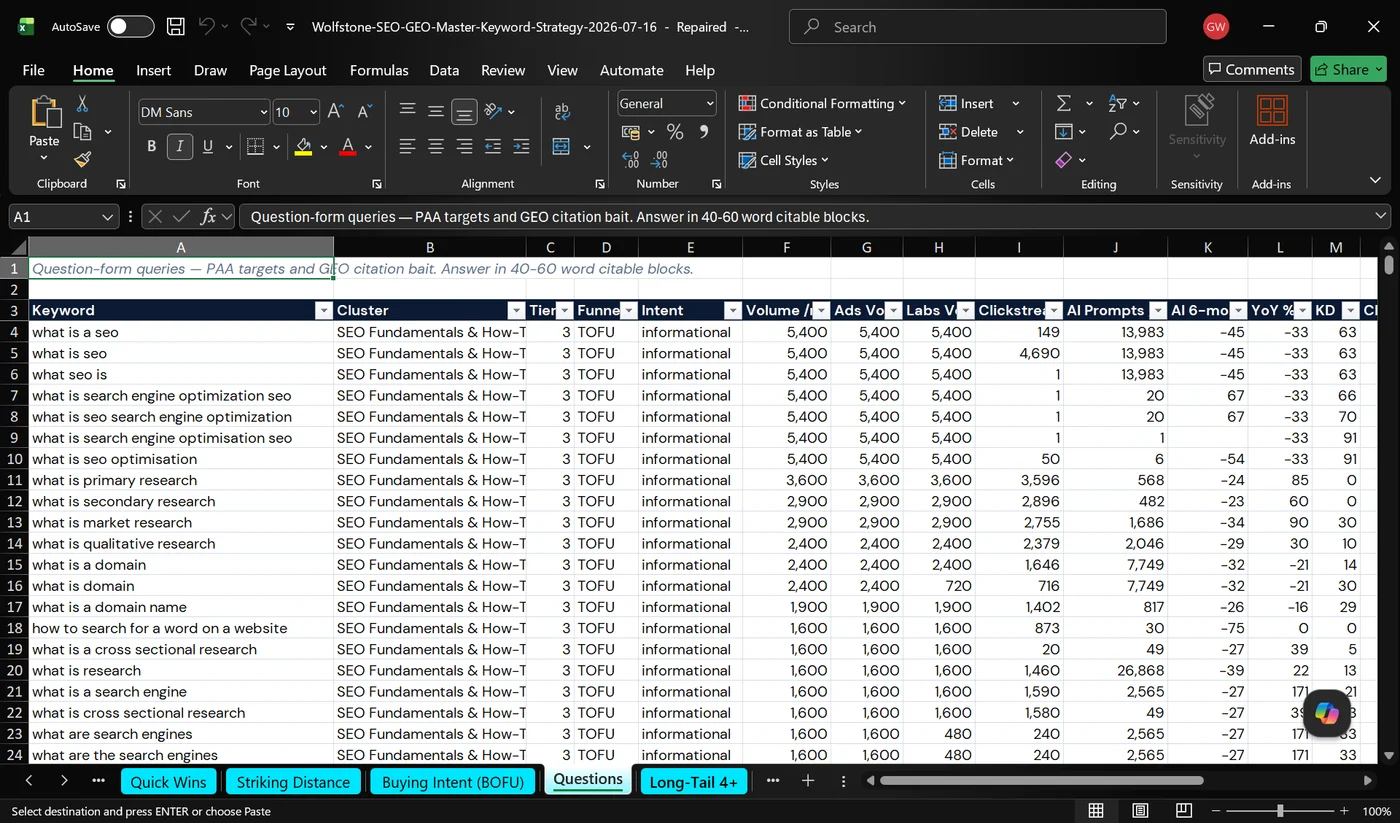This screenshot has width=1400, height=823.
Task: Open the Insert ribbon tab
Action: 153,70
